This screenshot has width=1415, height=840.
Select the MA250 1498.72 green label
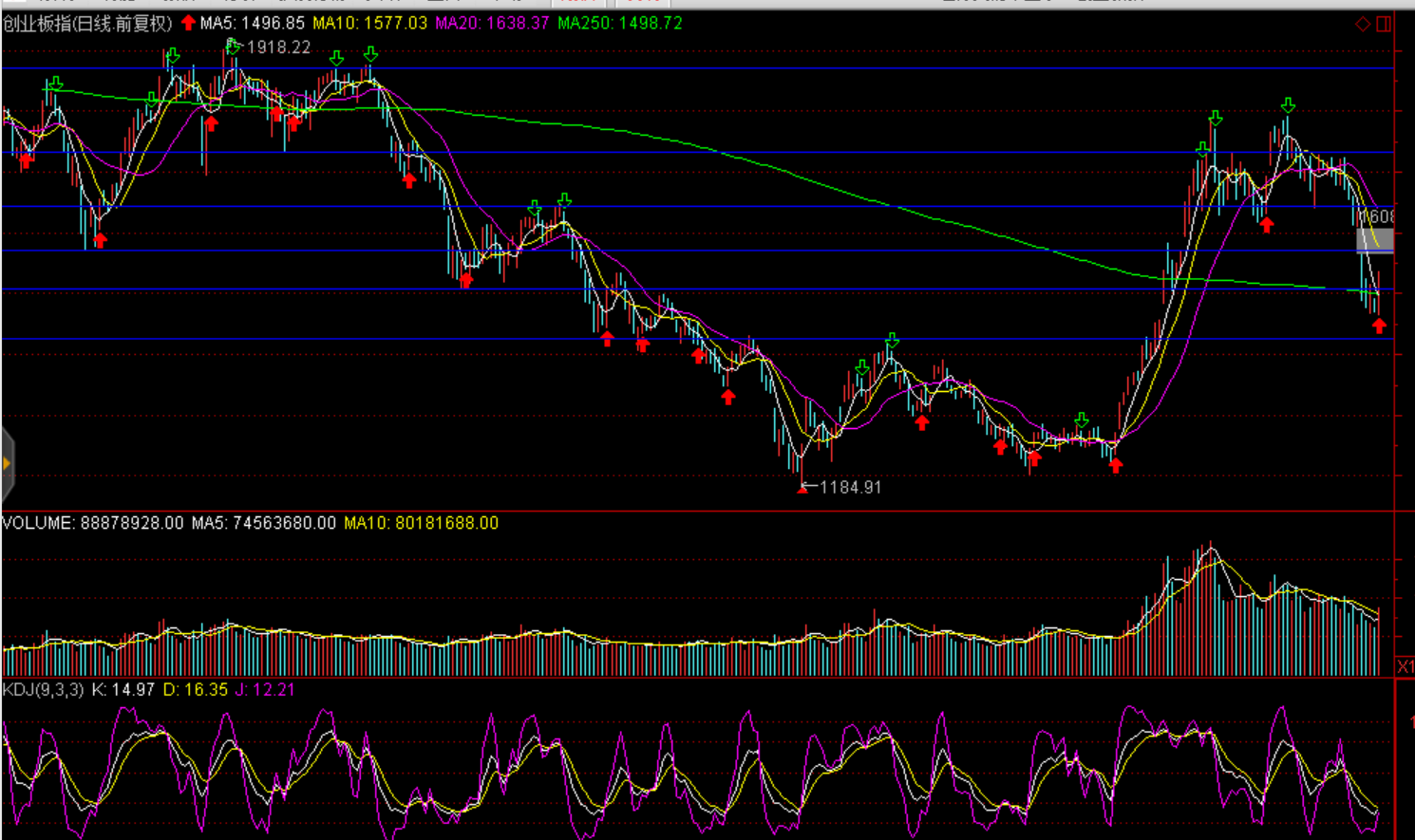click(619, 23)
